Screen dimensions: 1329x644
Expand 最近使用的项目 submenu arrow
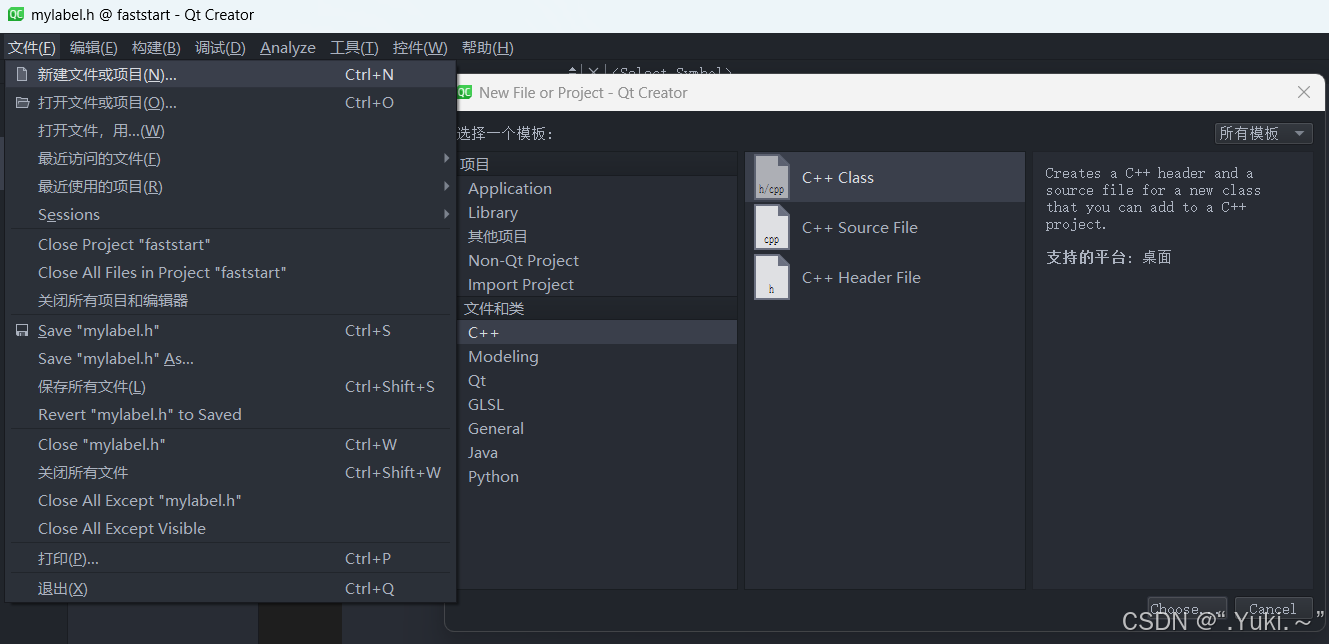click(x=446, y=186)
